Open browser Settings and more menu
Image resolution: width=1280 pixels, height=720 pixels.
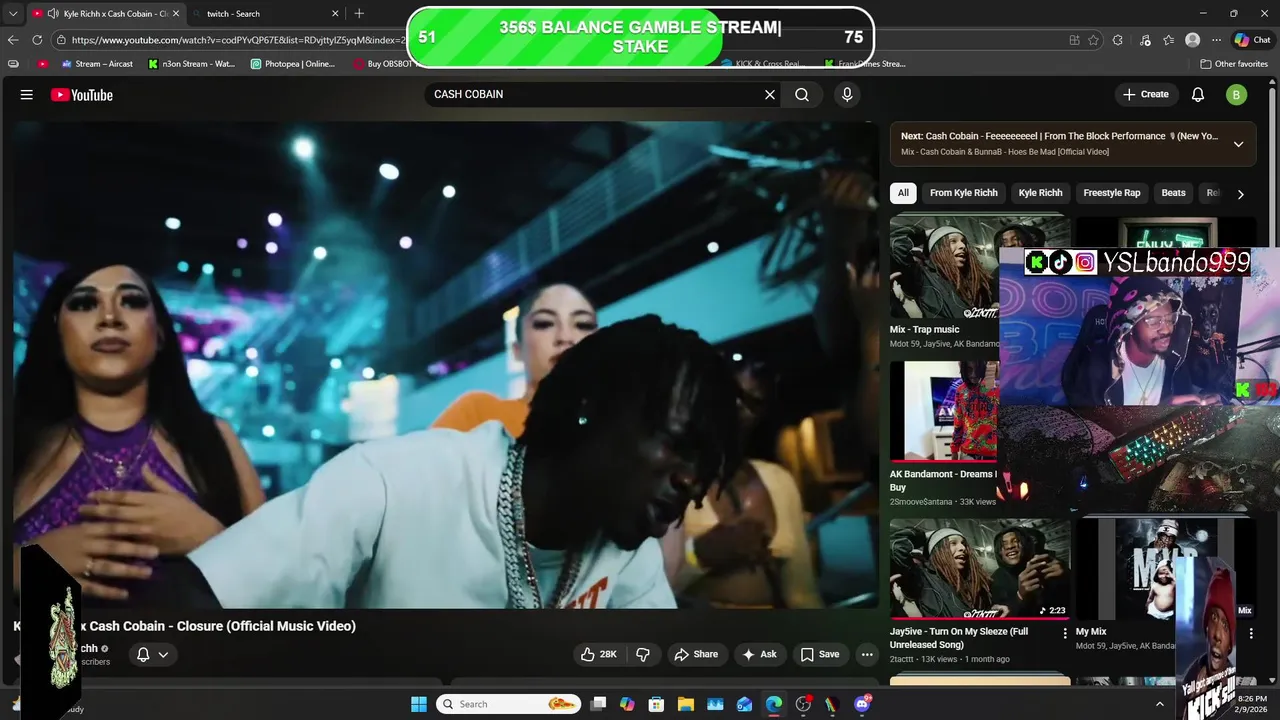coord(1216,40)
